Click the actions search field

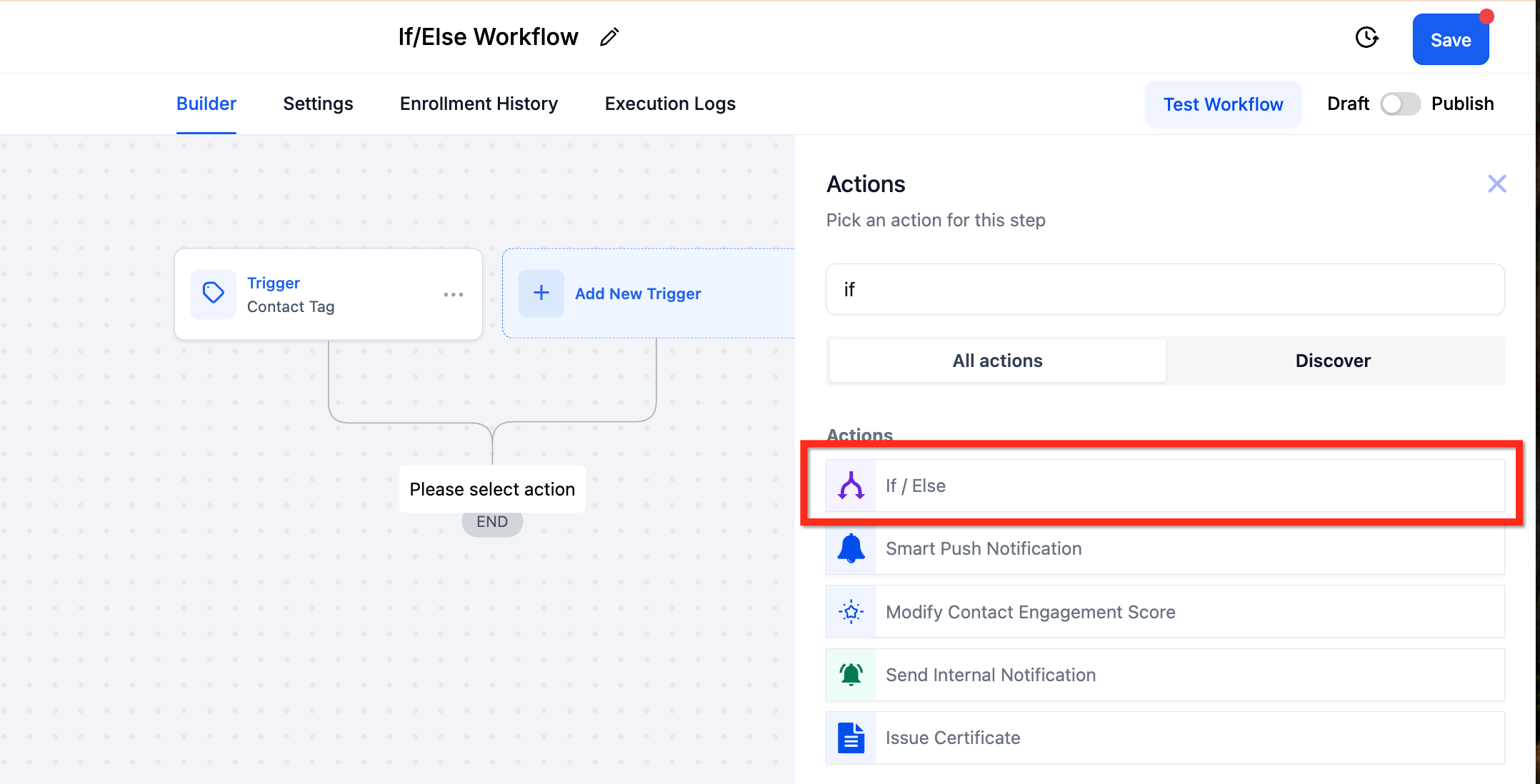[x=1164, y=289]
